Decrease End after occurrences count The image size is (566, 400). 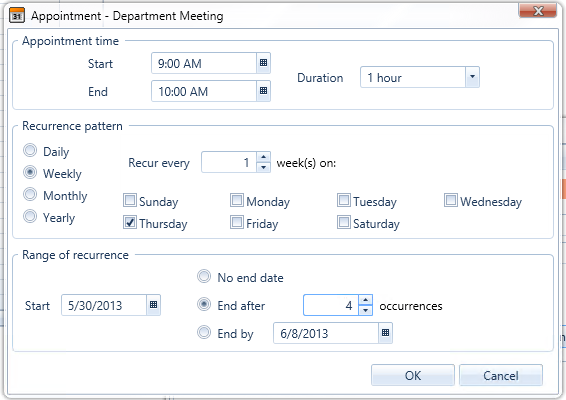click(x=366, y=310)
